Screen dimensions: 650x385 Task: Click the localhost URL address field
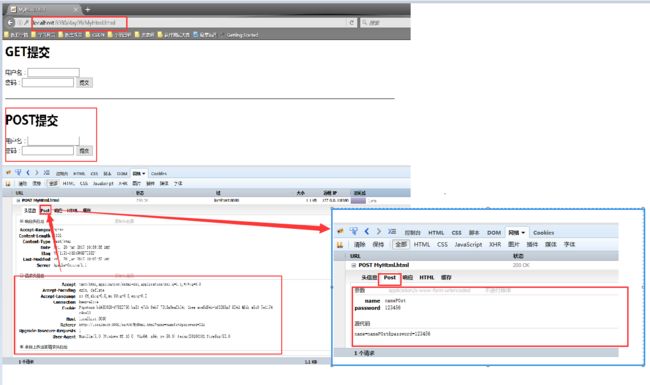pos(79,22)
